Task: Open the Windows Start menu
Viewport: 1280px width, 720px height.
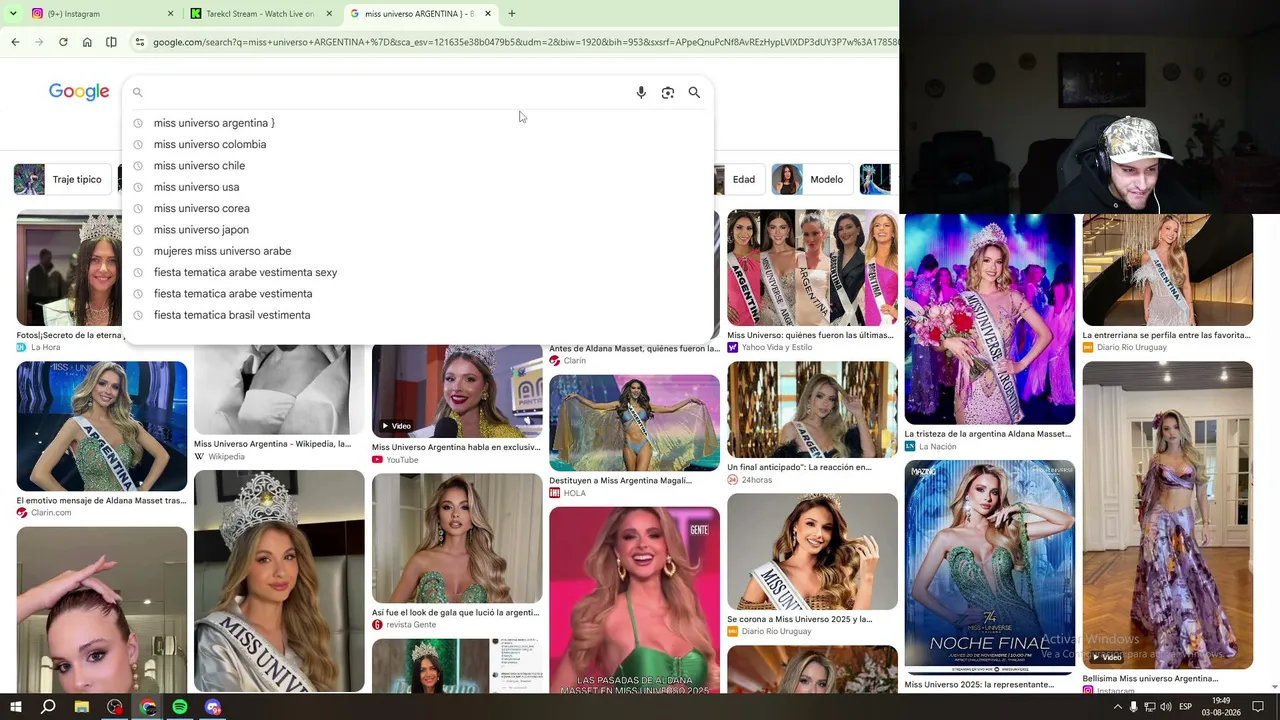Action: [15, 707]
